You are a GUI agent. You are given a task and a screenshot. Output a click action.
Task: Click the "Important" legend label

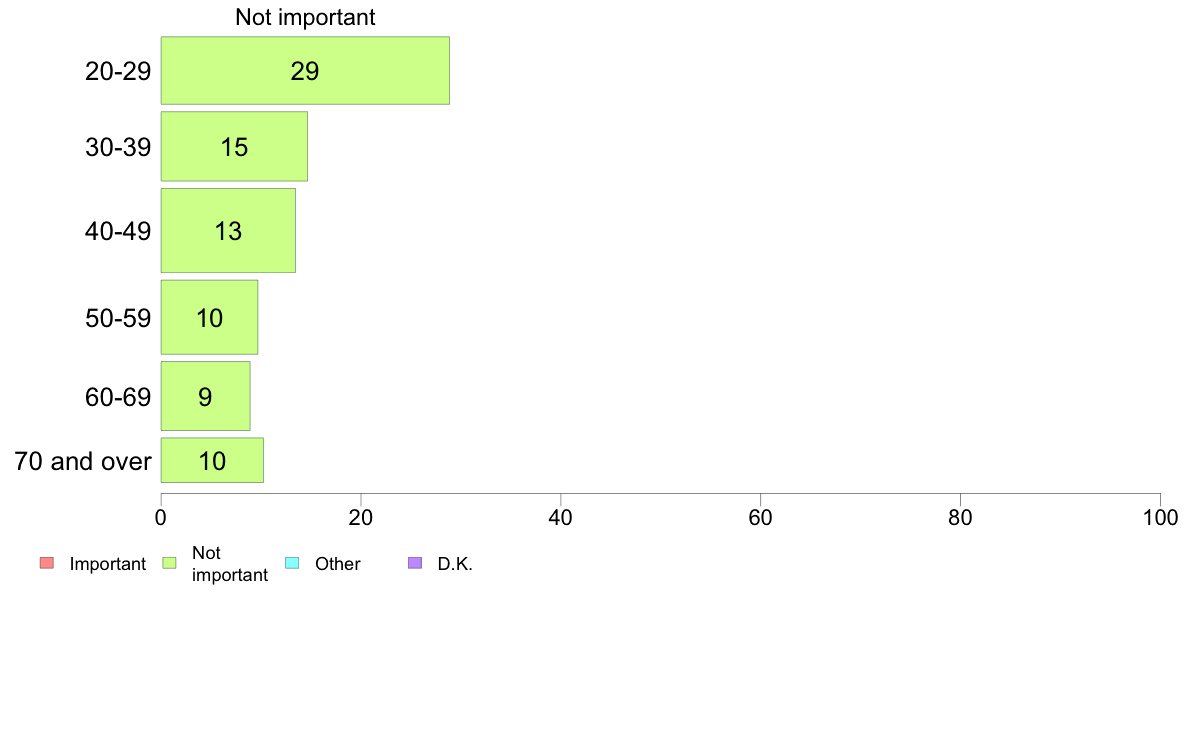click(108, 564)
